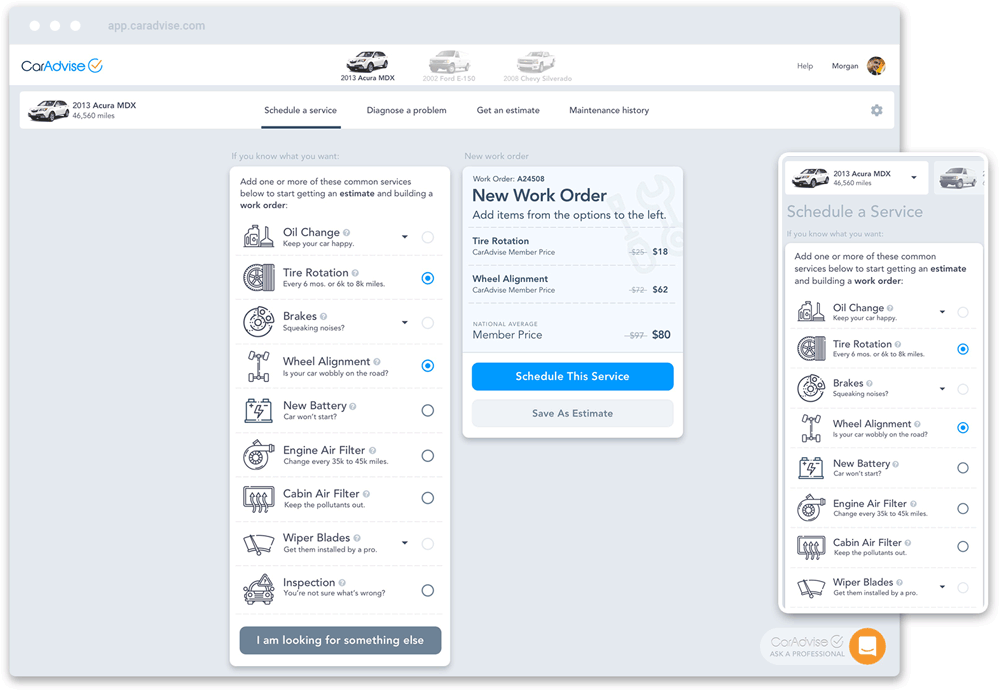Toggle Tire Rotation radio in mobile panel
This screenshot has height=690, width=1000.
963,349
